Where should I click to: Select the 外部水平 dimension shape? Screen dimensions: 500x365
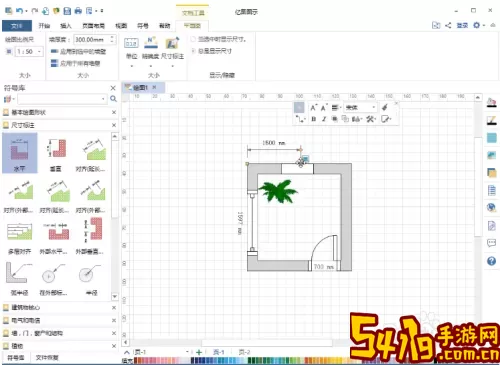click(x=54, y=236)
